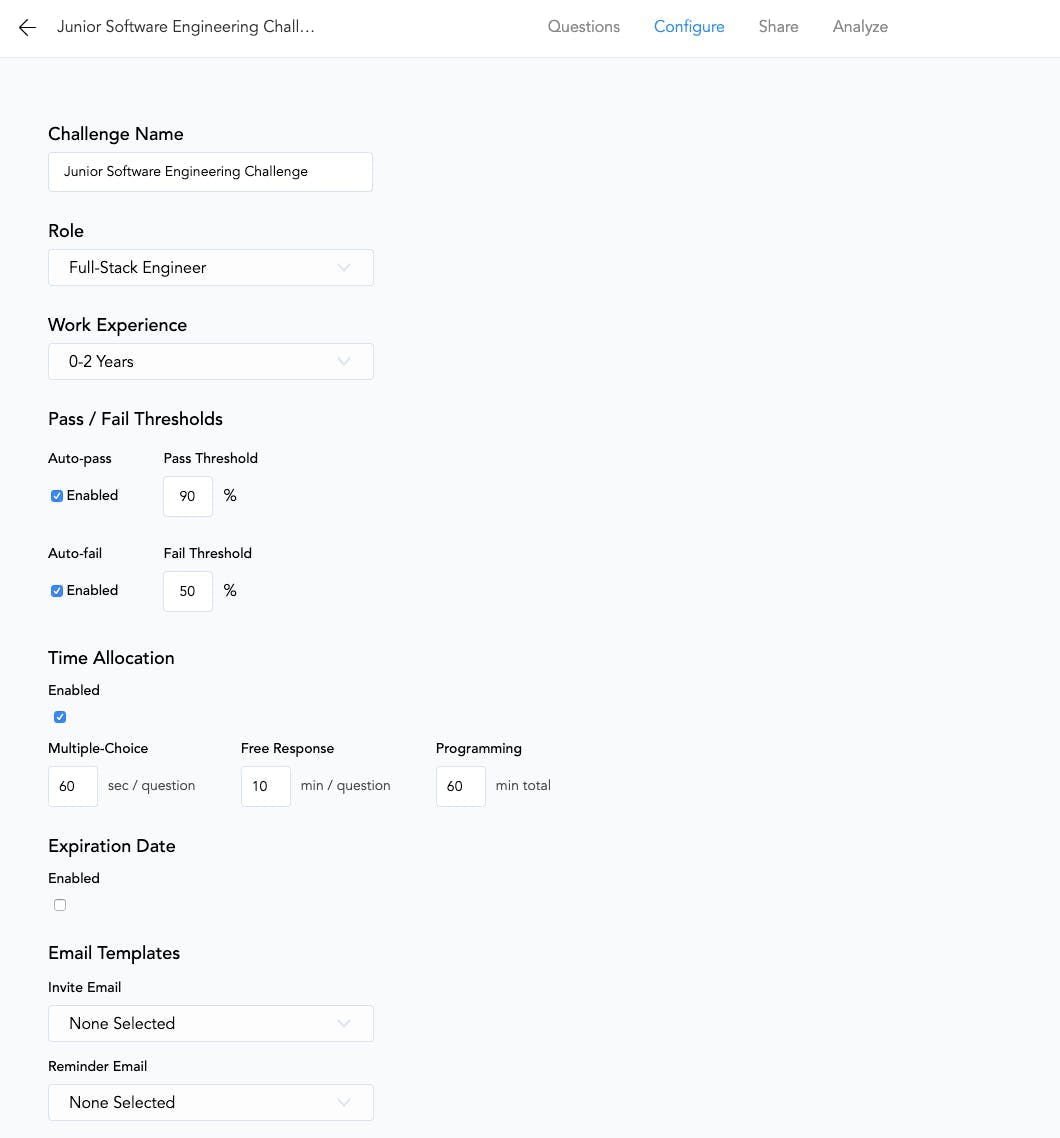Image resolution: width=1060 pixels, height=1138 pixels.
Task: Open the Role dropdown chevron
Action: coord(344,267)
